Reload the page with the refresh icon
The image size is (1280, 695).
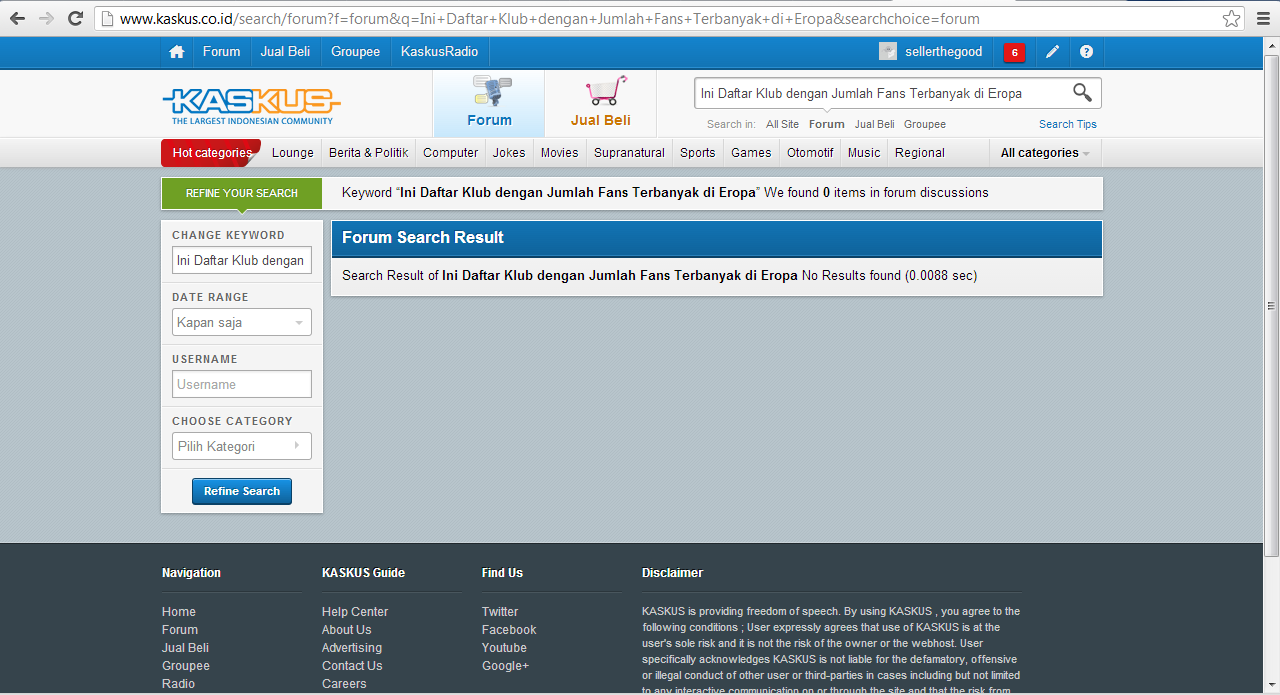click(75, 19)
